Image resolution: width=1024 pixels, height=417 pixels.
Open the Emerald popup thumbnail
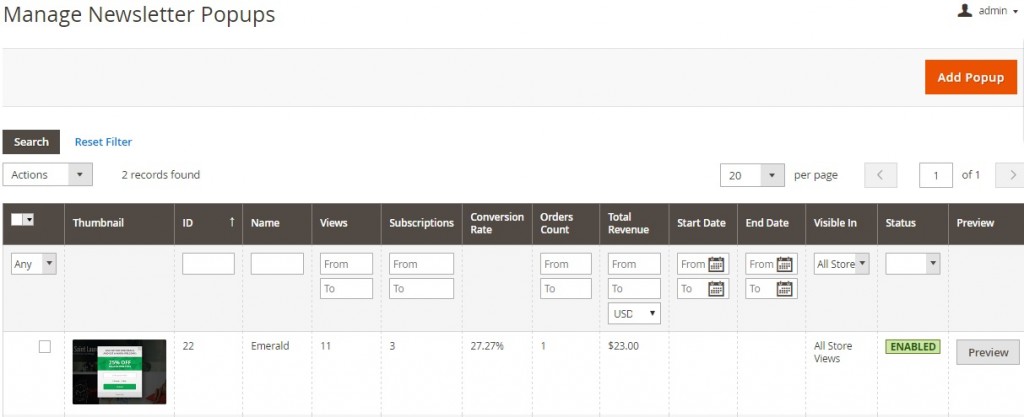119,371
